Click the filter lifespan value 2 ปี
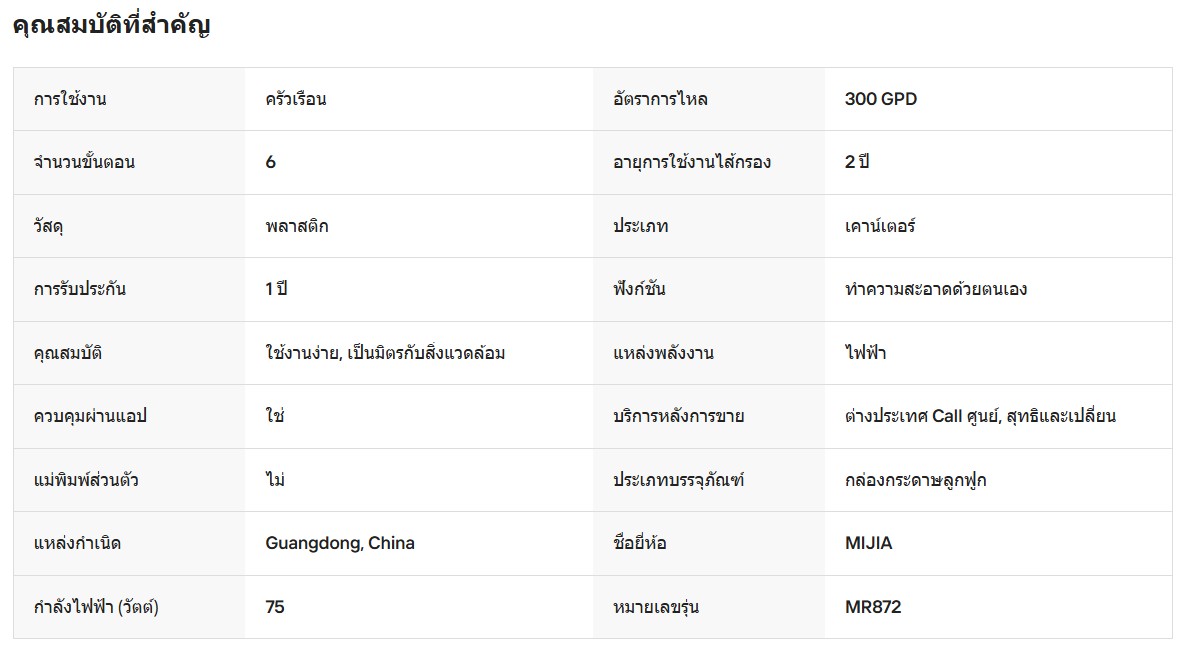The height and width of the screenshot is (647, 1178). tap(856, 162)
